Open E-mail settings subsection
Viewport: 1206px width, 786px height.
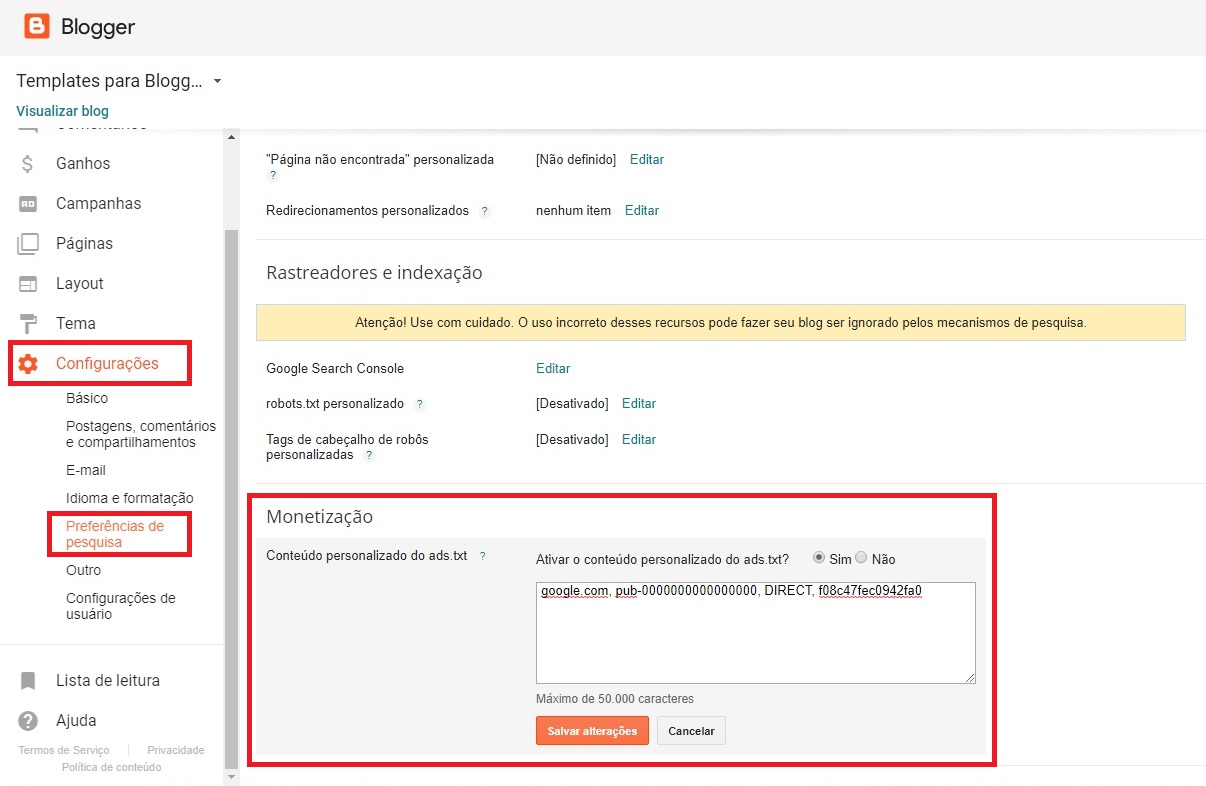(86, 470)
